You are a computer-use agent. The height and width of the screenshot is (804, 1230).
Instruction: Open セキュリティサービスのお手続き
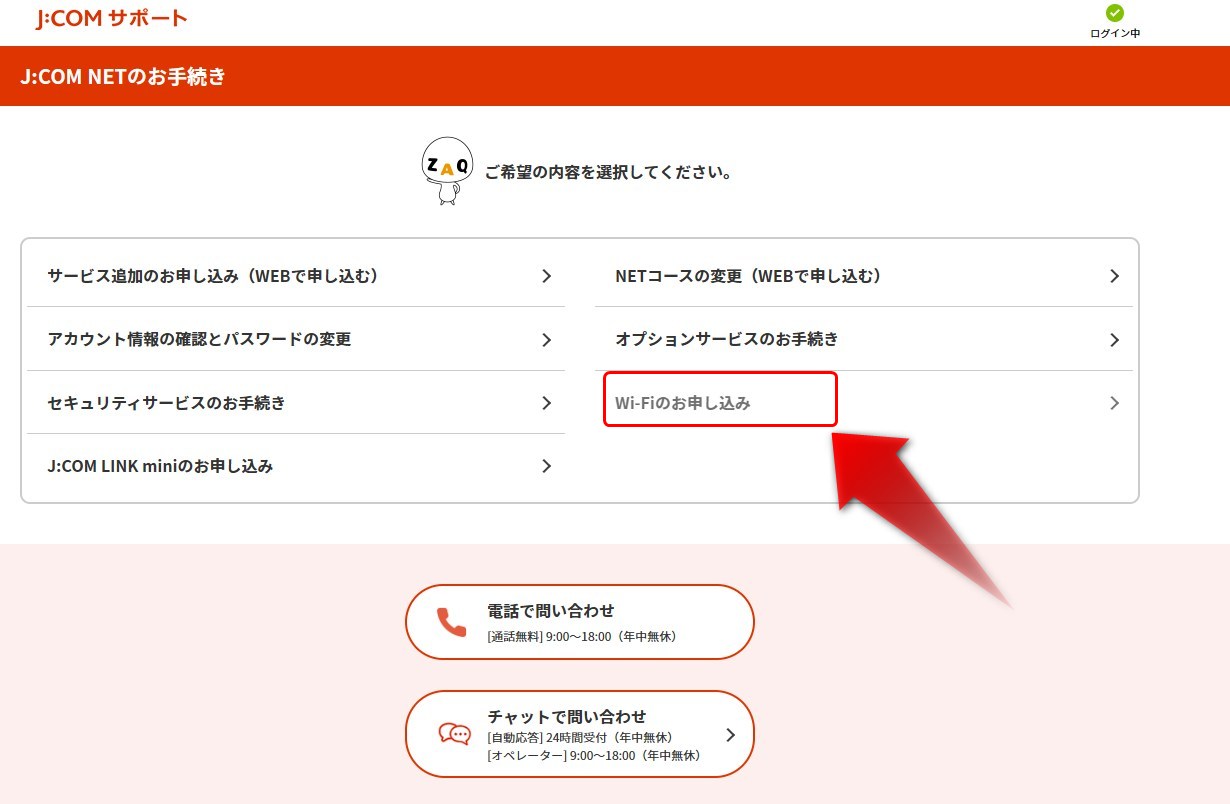tap(167, 403)
